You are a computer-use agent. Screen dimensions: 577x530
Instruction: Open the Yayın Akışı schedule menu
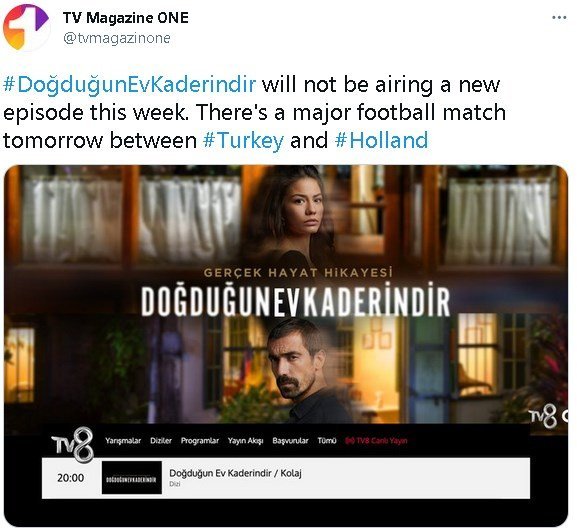(245, 441)
